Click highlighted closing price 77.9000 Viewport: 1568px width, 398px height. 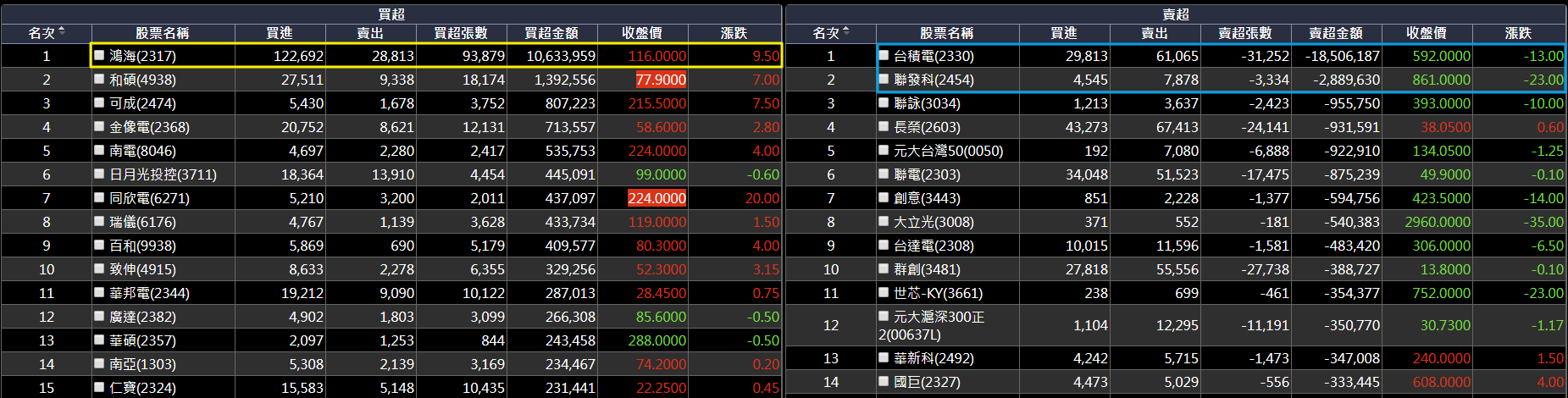[661, 80]
